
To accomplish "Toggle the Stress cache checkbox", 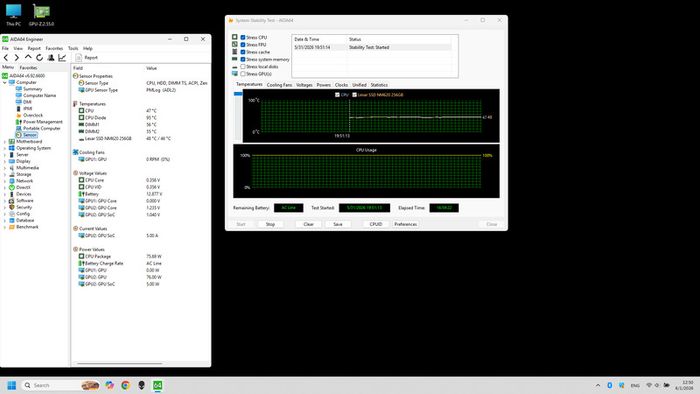I will [243, 52].
